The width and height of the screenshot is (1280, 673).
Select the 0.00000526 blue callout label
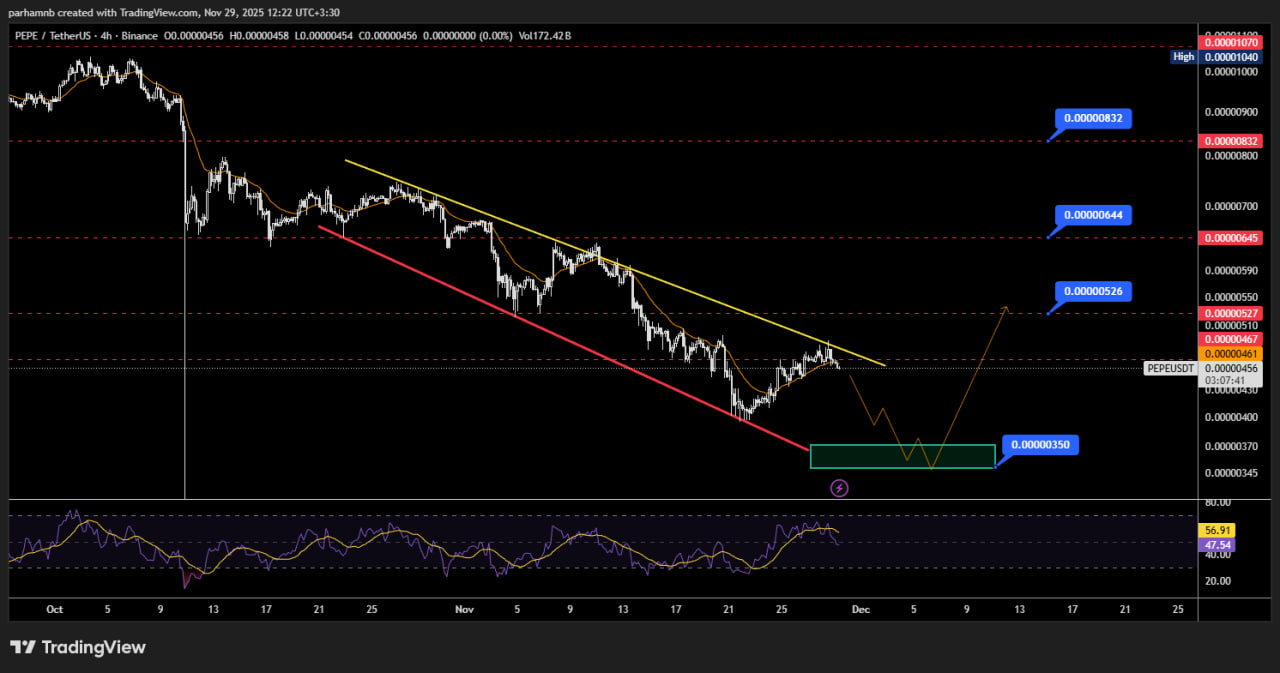(x=1093, y=291)
